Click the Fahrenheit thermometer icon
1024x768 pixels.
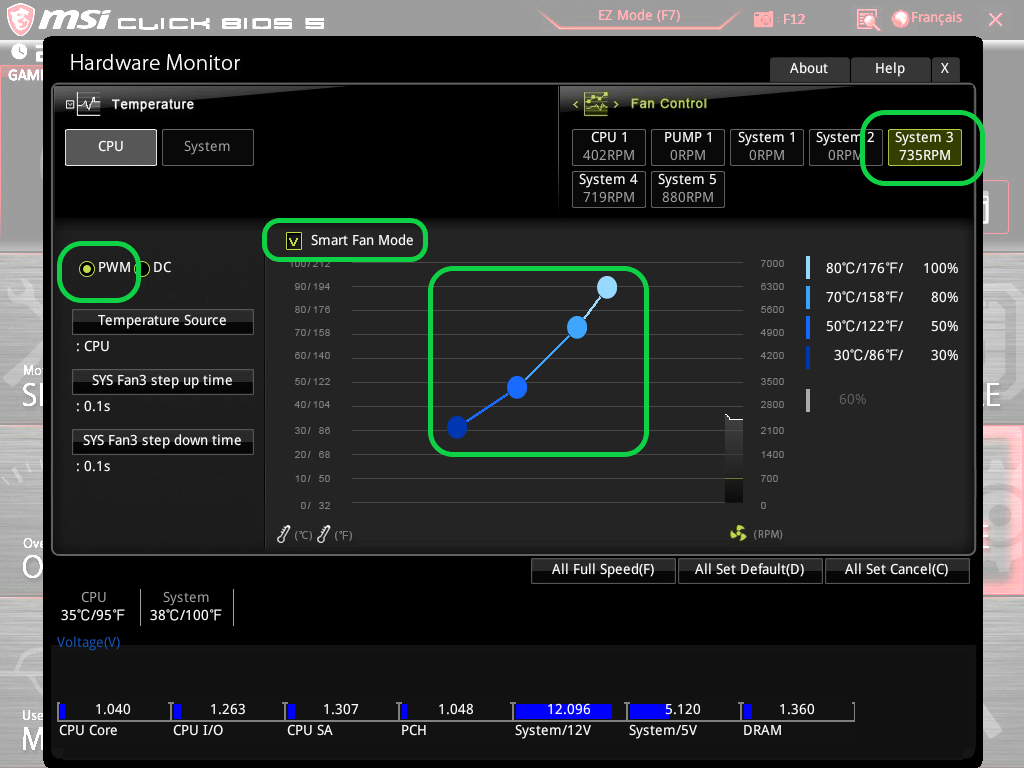323,534
